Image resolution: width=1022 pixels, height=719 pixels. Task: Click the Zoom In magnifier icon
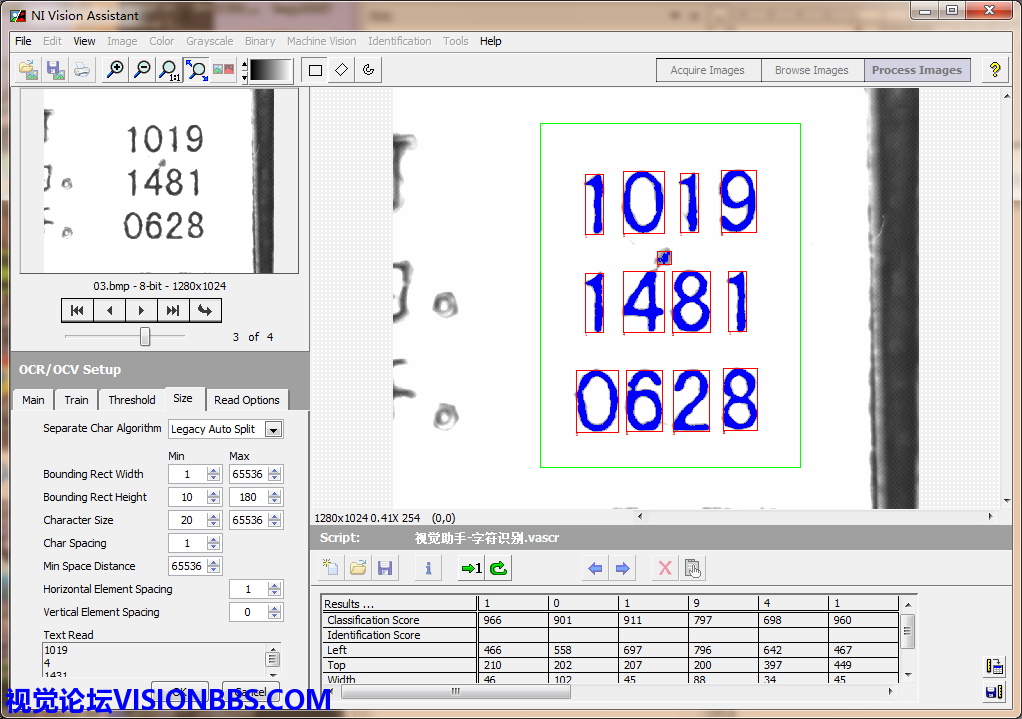(116, 70)
